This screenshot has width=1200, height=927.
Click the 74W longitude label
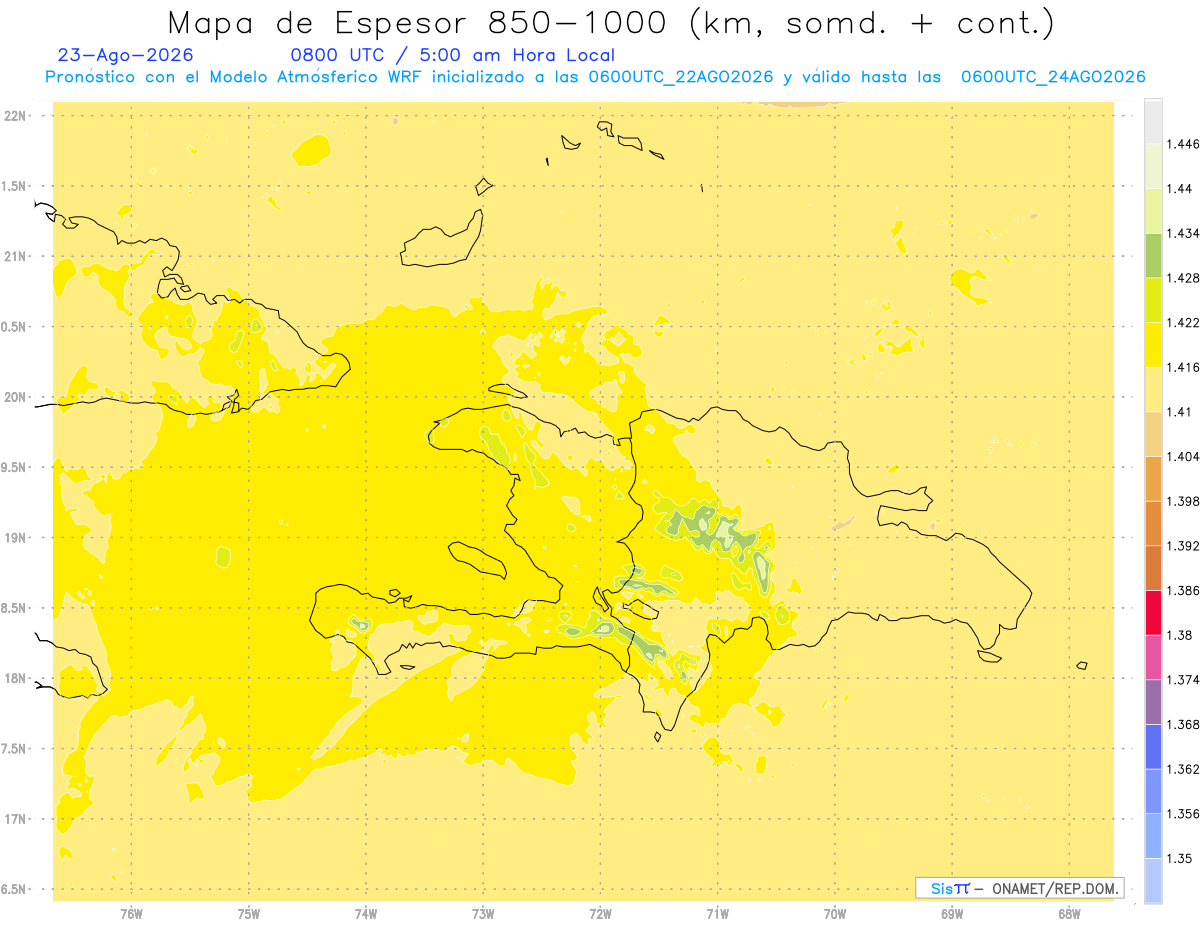click(x=366, y=914)
